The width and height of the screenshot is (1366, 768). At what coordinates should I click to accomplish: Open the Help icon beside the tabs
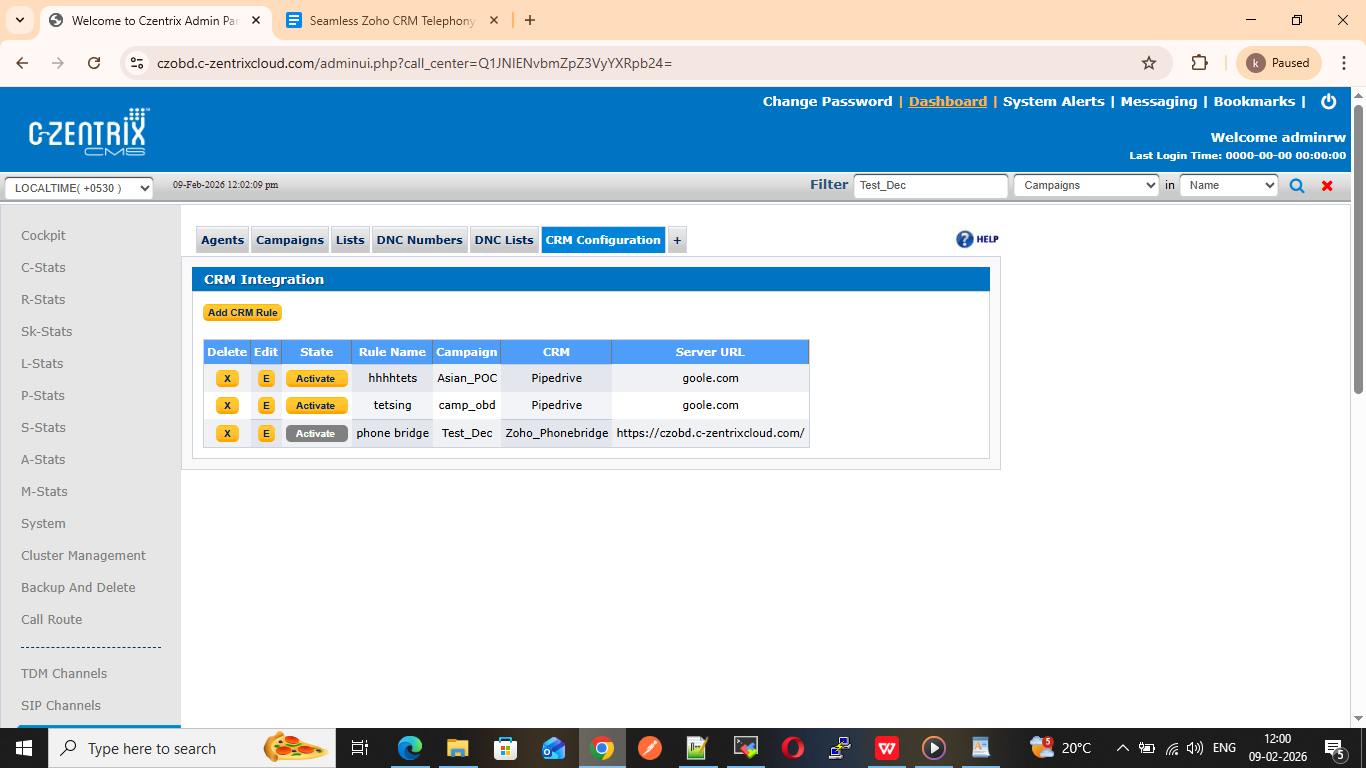tap(977, 239)
